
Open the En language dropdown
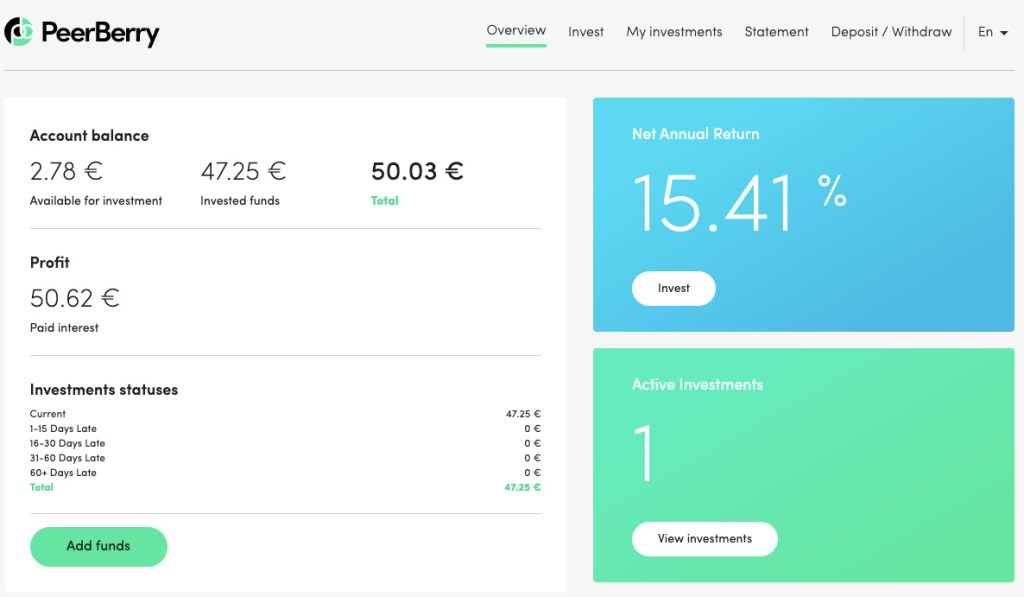985,31
